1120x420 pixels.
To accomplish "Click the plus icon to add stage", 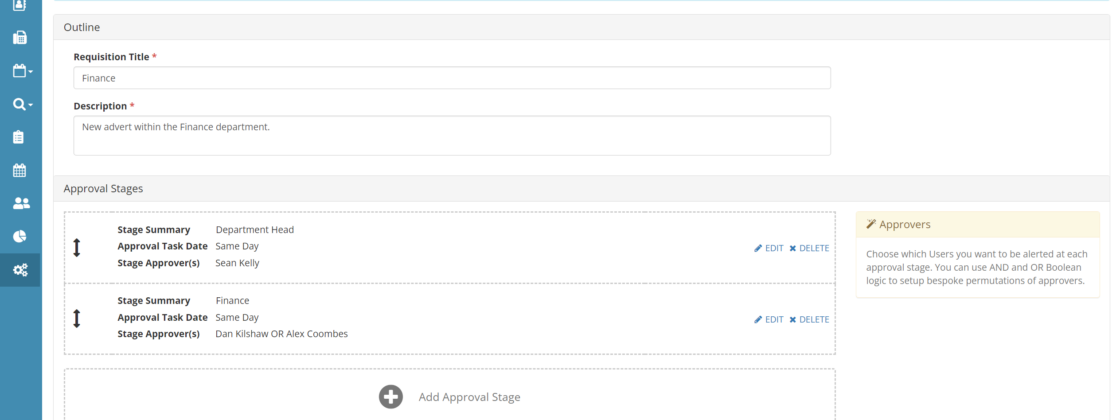I will coord(391,397).
